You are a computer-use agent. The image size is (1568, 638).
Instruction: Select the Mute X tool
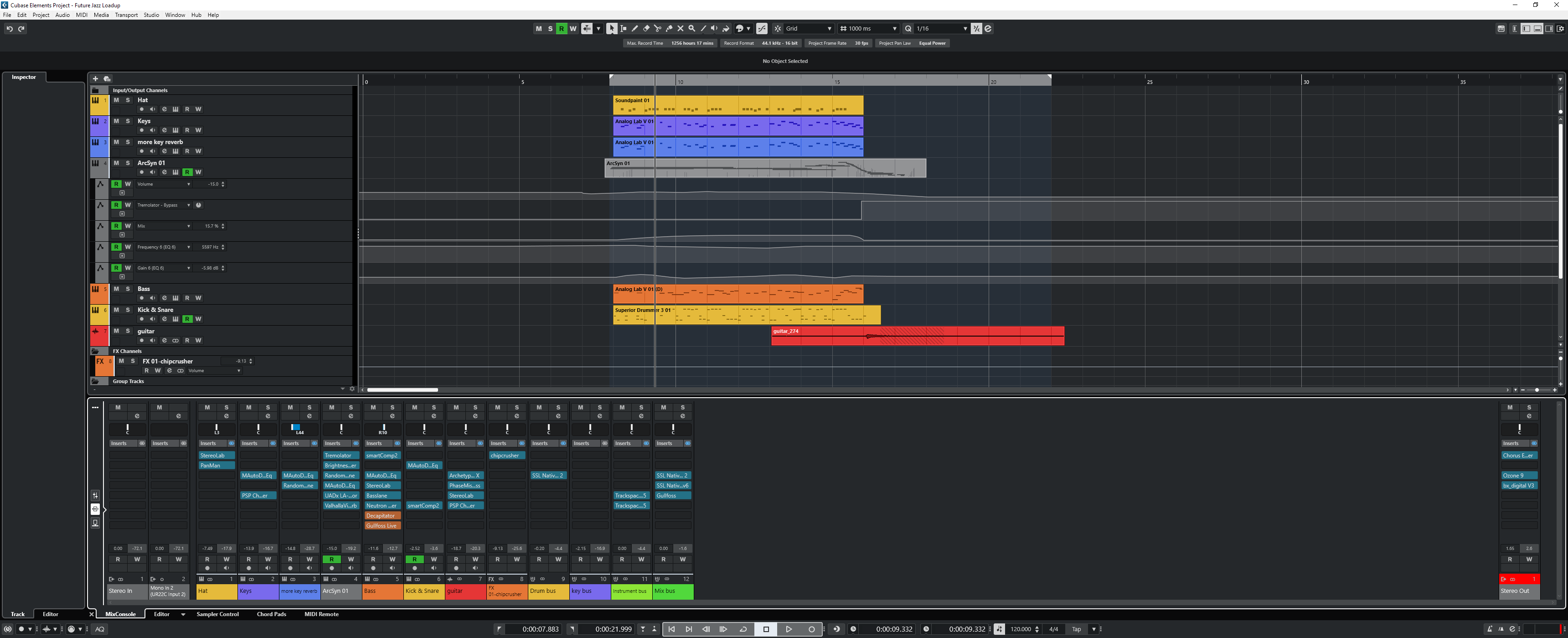(x=681, y=29)
